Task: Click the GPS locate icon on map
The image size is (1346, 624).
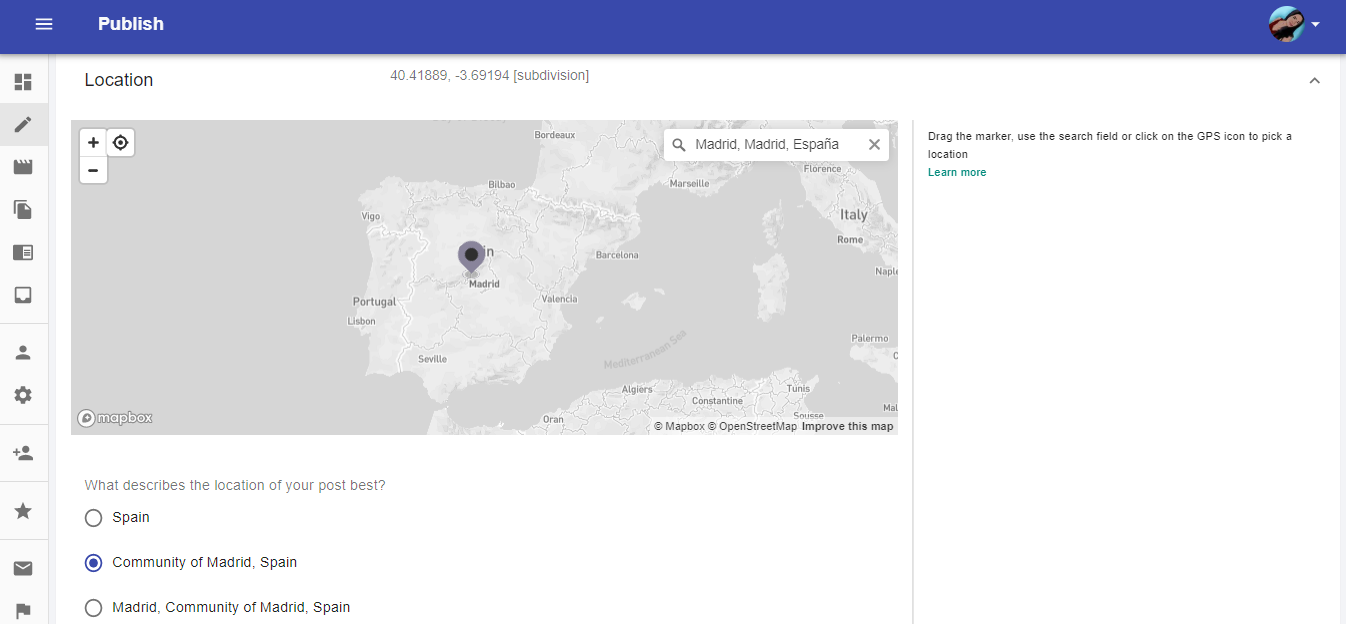Action: pyautogui.click(x=121, y=143)
